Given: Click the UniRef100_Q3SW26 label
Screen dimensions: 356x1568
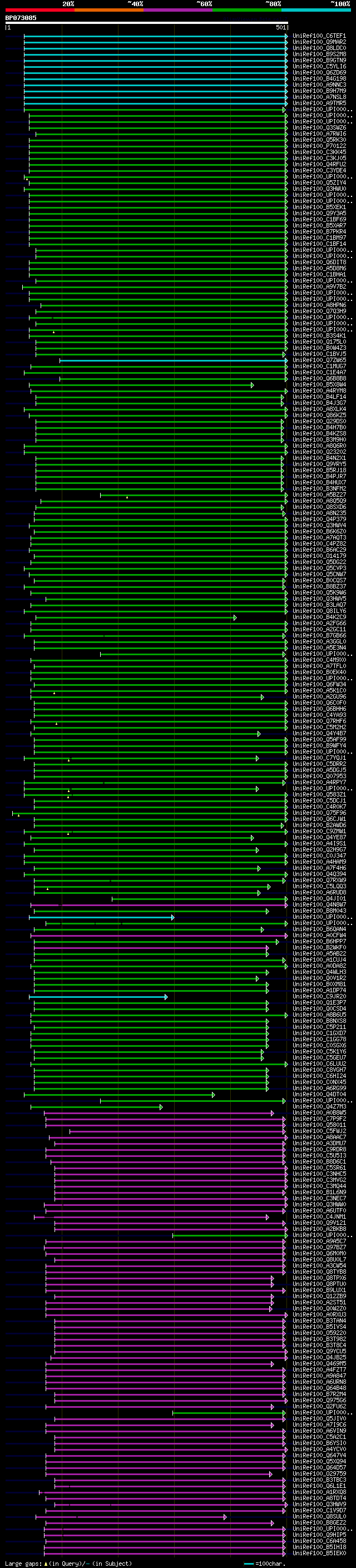Looking at the screenshot, I should pyautogui.click(x=319, y=127).
